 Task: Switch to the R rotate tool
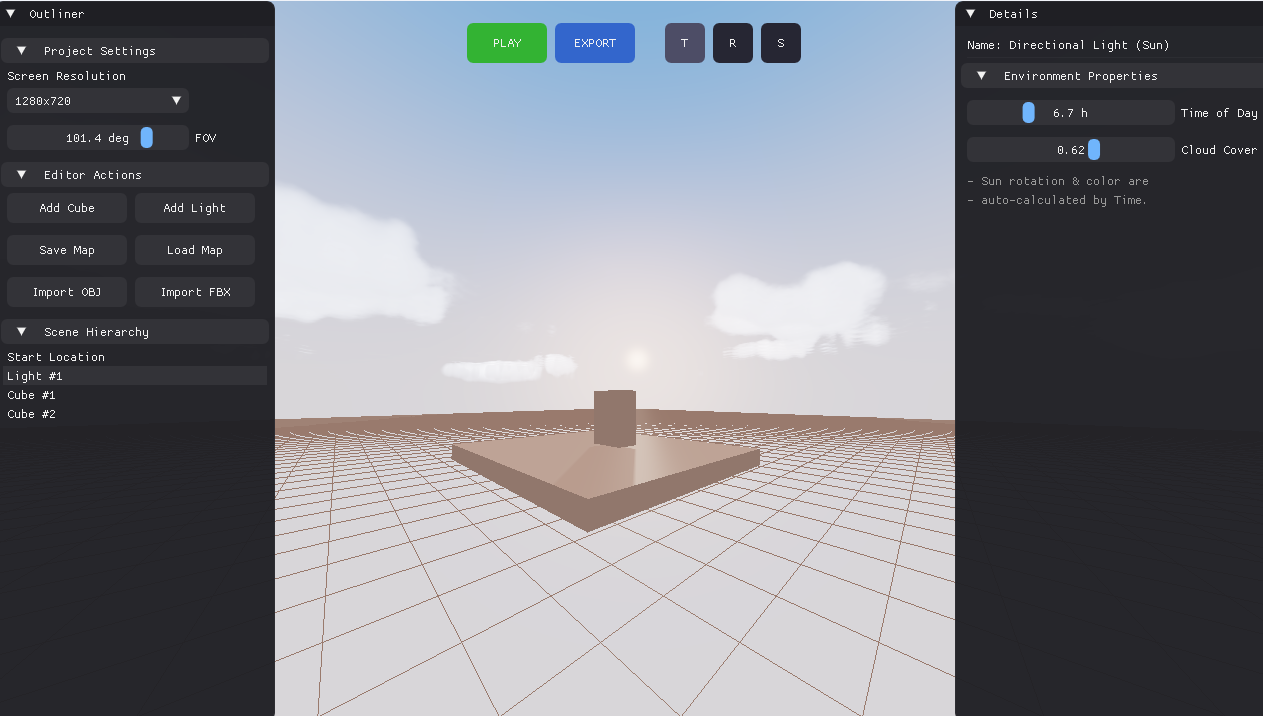click(732, 43)
